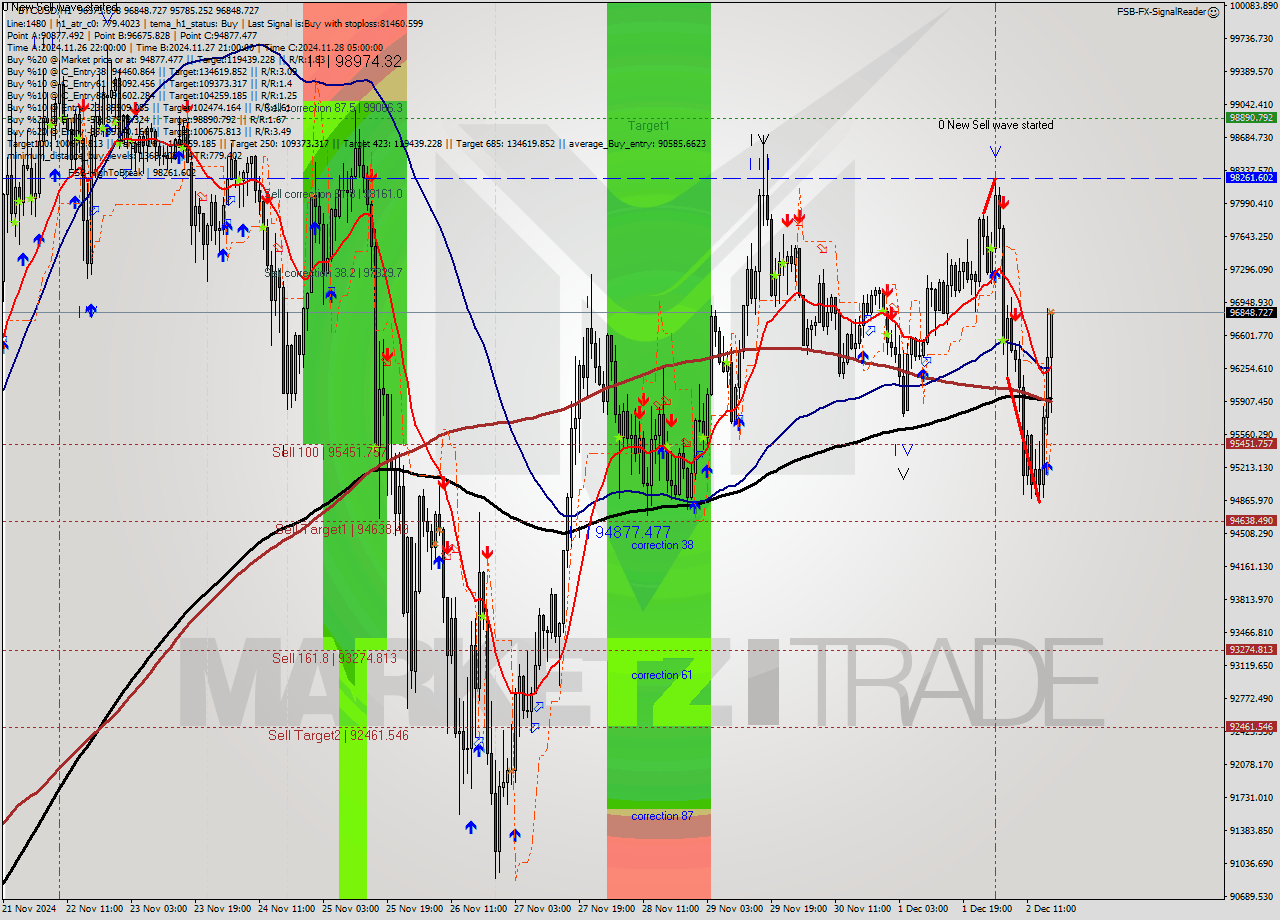Click the "26 Nov 11:00" time axis label

point(479,909)
